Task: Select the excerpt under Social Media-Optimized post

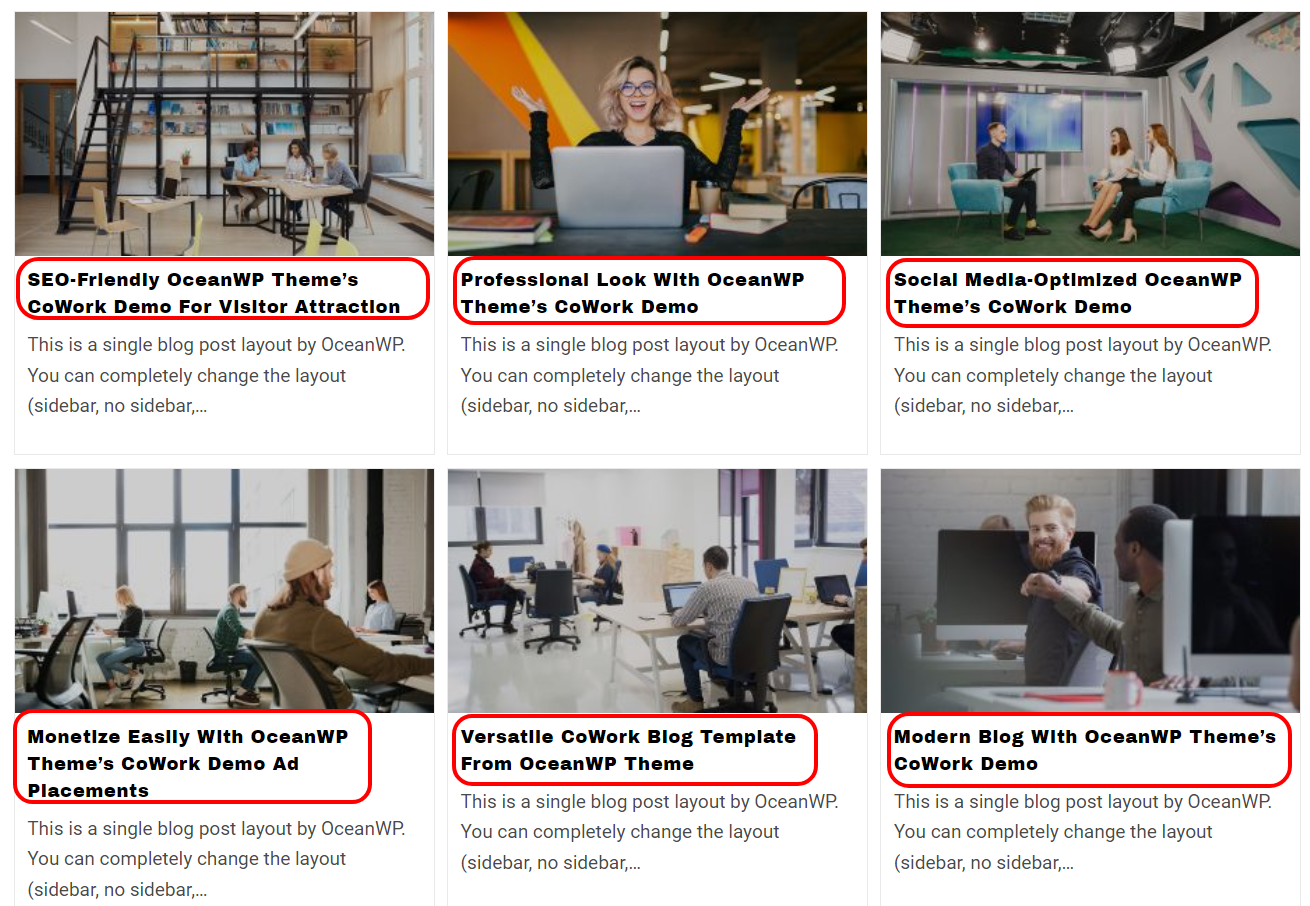Action: 1082,375
